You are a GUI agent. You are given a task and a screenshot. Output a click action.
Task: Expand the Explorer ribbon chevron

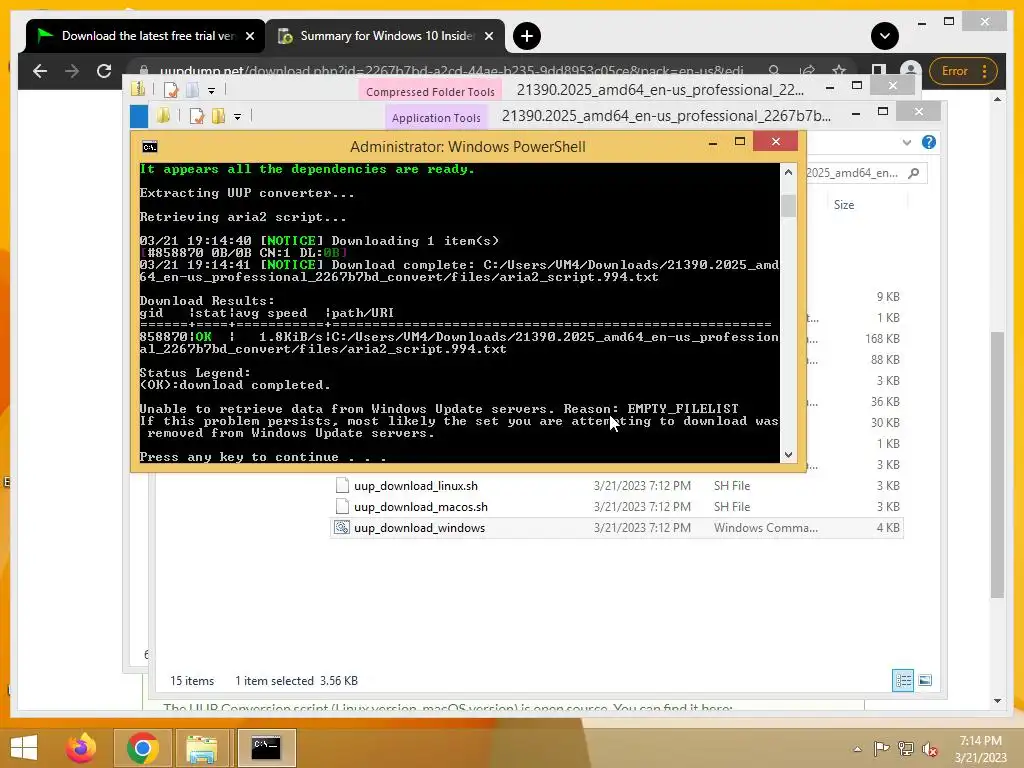click(x=906, y=142)
